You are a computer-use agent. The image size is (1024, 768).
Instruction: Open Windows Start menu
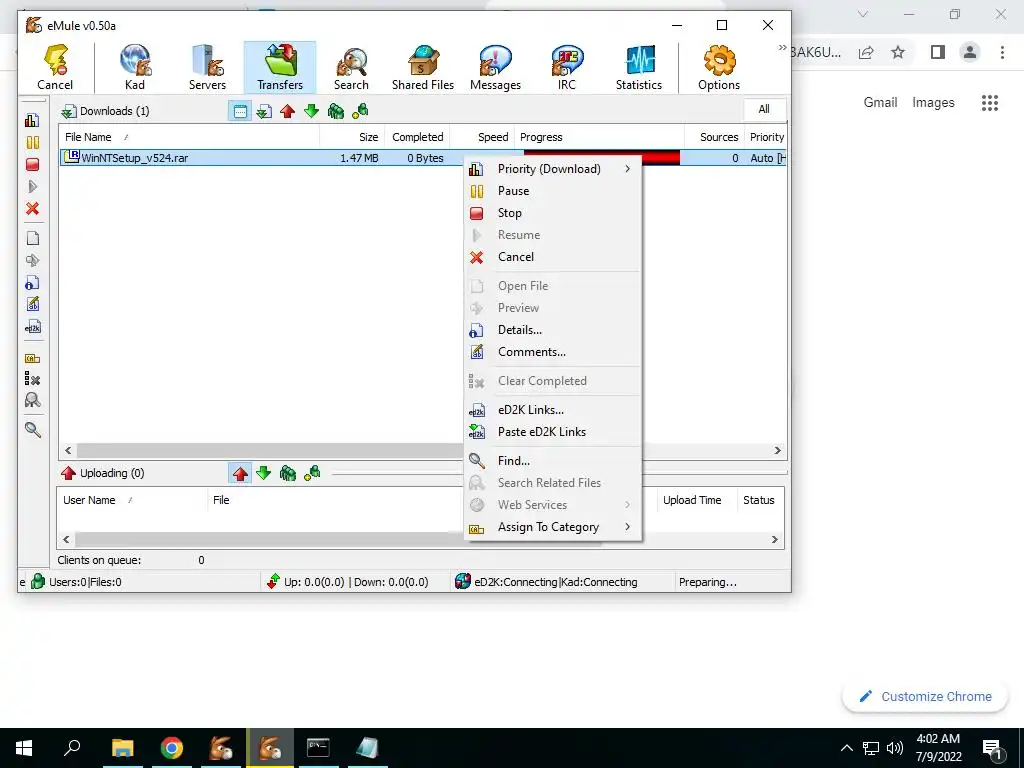point(24,748)
